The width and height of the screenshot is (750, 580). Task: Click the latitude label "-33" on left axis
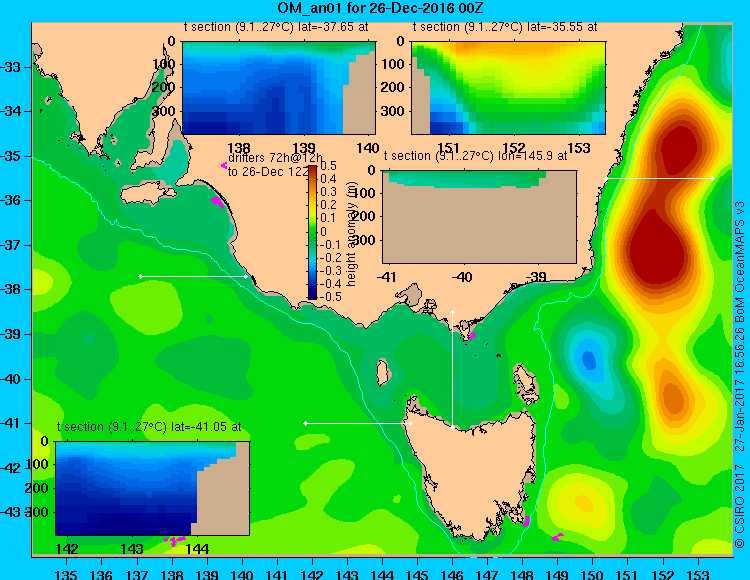(11, 67)
